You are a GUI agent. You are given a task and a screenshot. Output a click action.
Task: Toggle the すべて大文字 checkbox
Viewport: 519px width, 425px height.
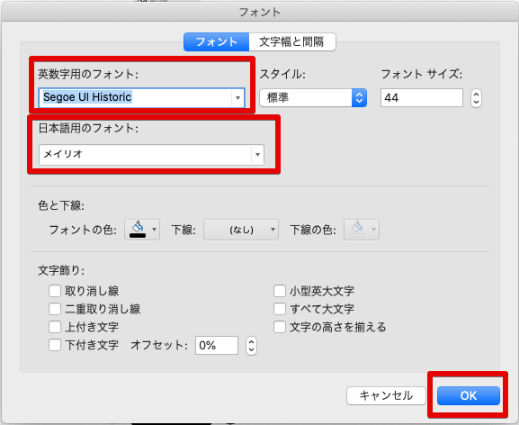[279, 309]
